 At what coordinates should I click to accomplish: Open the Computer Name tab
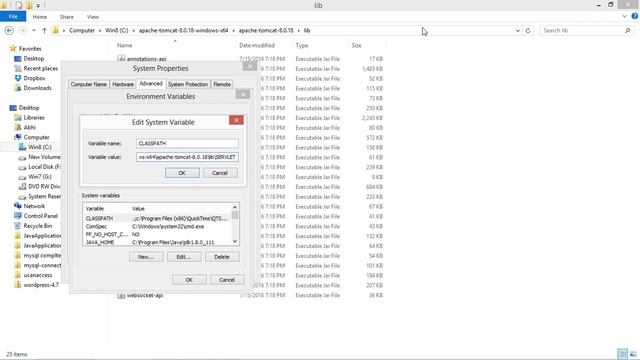tap(89, 84)
